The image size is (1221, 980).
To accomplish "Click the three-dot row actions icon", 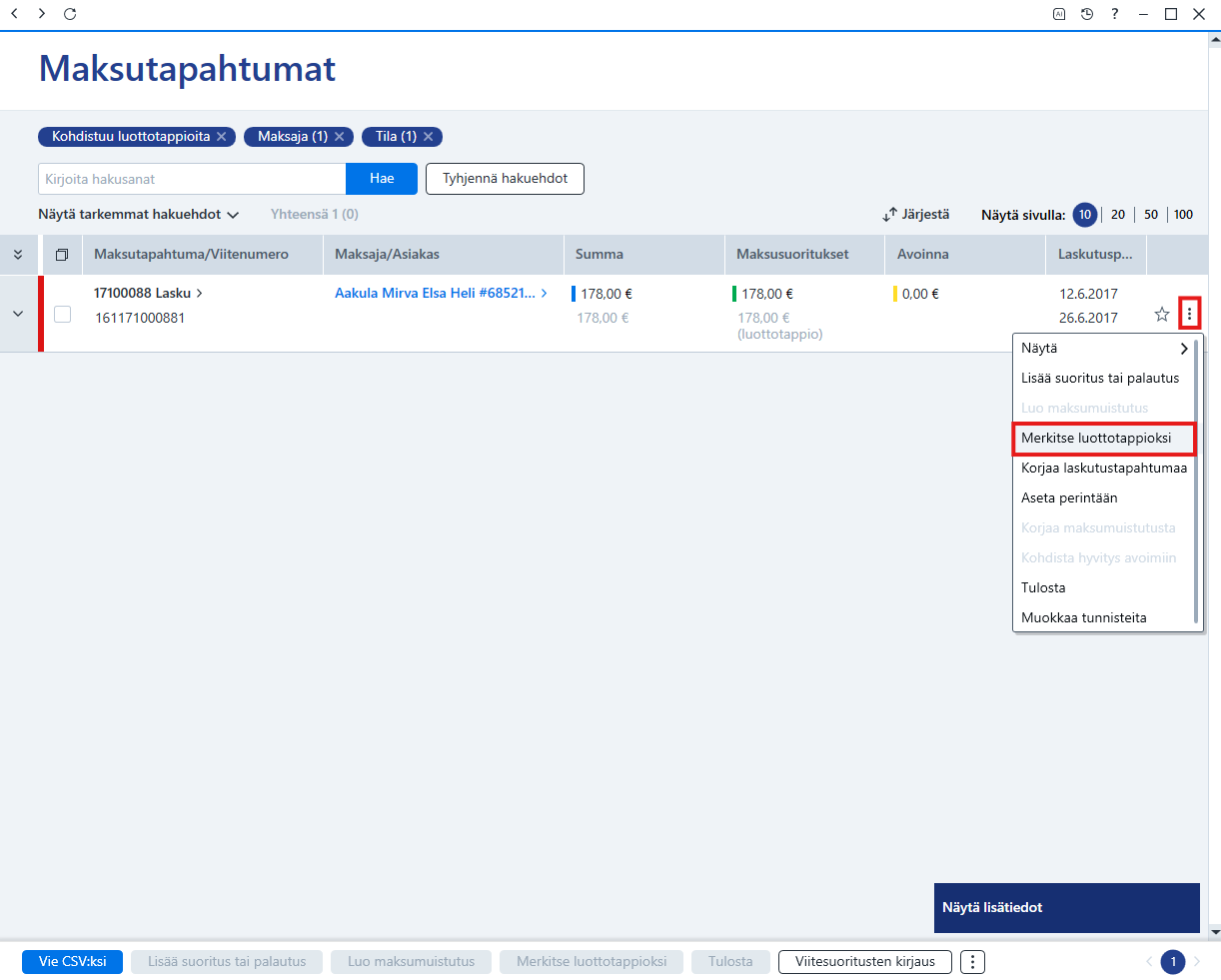I will [1189, 314].
